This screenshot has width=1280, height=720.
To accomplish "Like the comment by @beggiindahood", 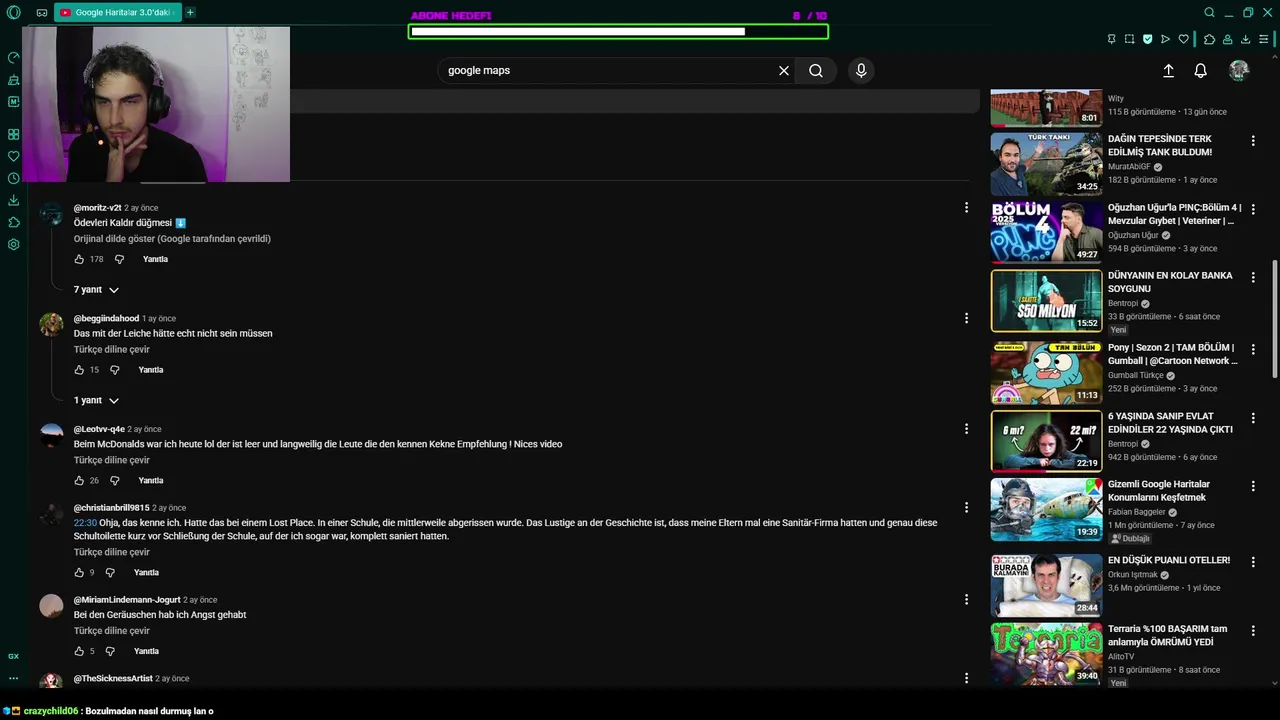I will click(79, 370).
